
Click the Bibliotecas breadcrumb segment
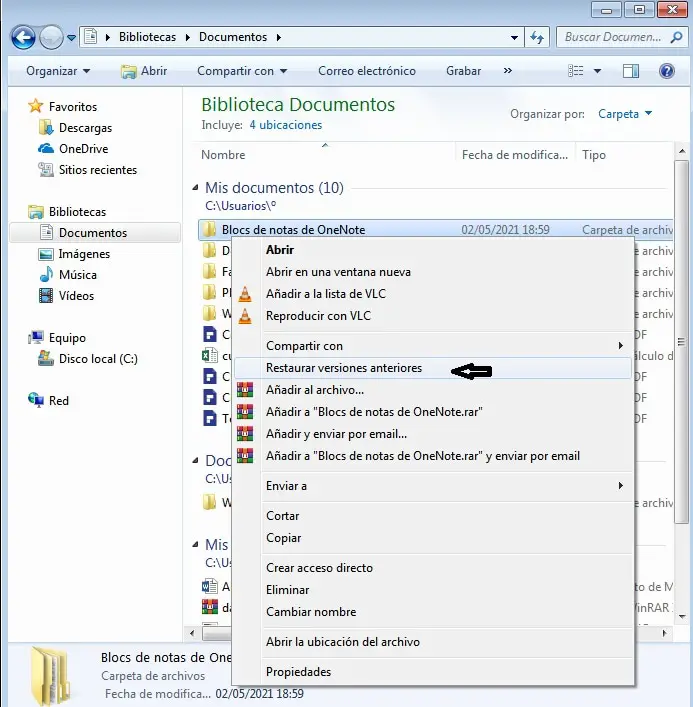point(147,37)
